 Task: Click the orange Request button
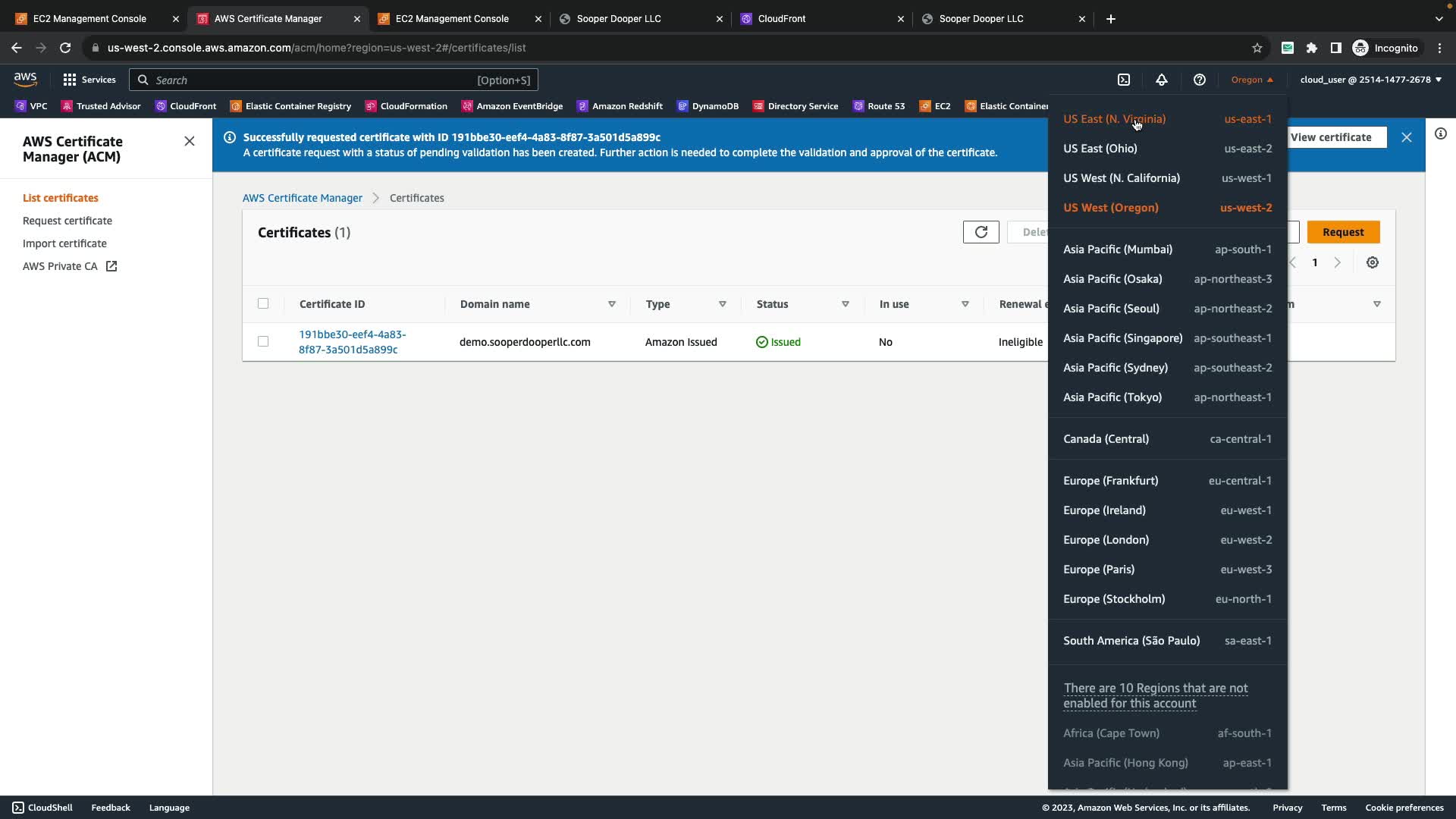(1342, 232)
